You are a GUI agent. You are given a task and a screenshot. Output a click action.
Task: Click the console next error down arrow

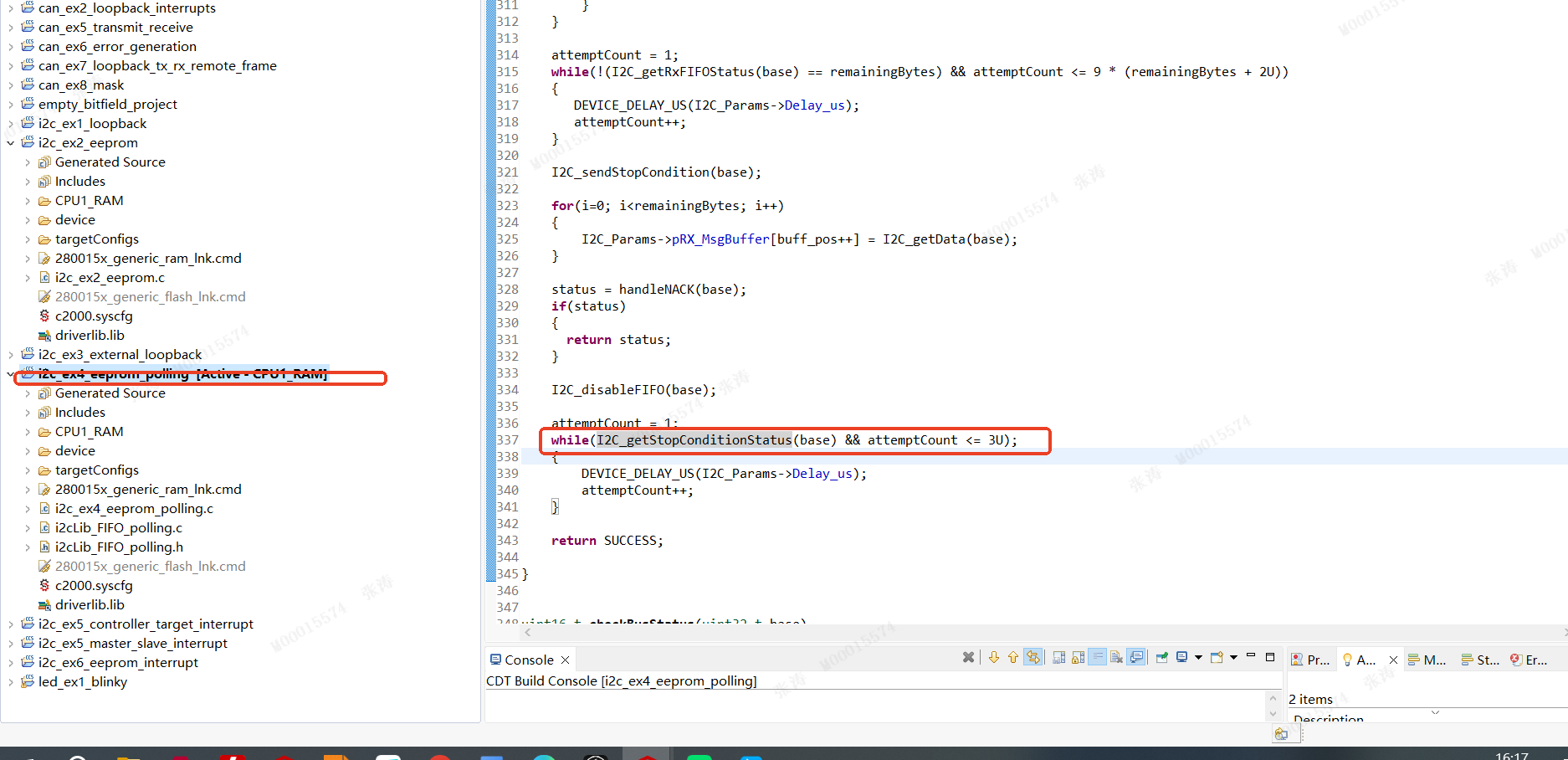994,657
